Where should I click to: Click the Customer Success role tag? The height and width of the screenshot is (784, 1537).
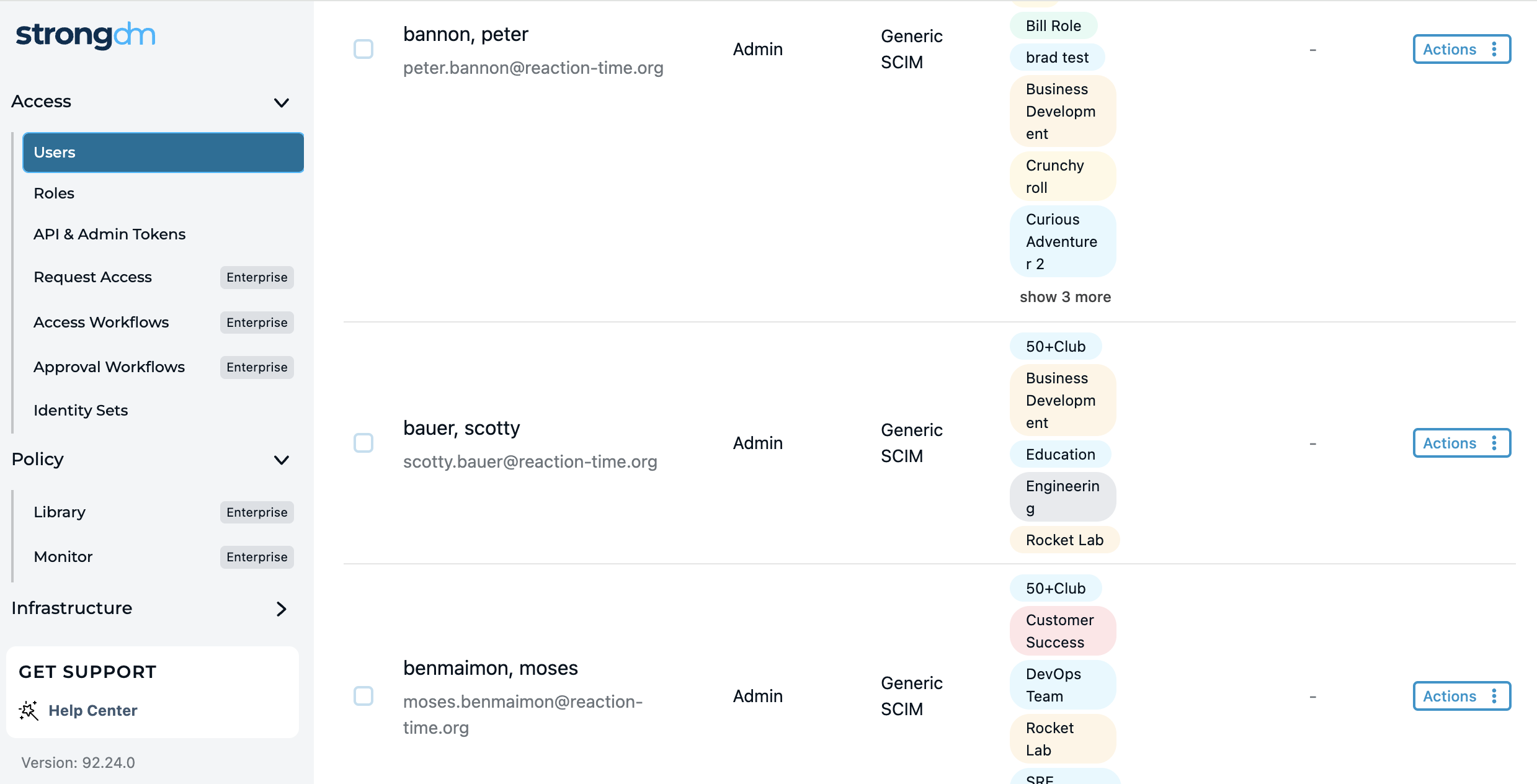click(x=1063, y=631)
